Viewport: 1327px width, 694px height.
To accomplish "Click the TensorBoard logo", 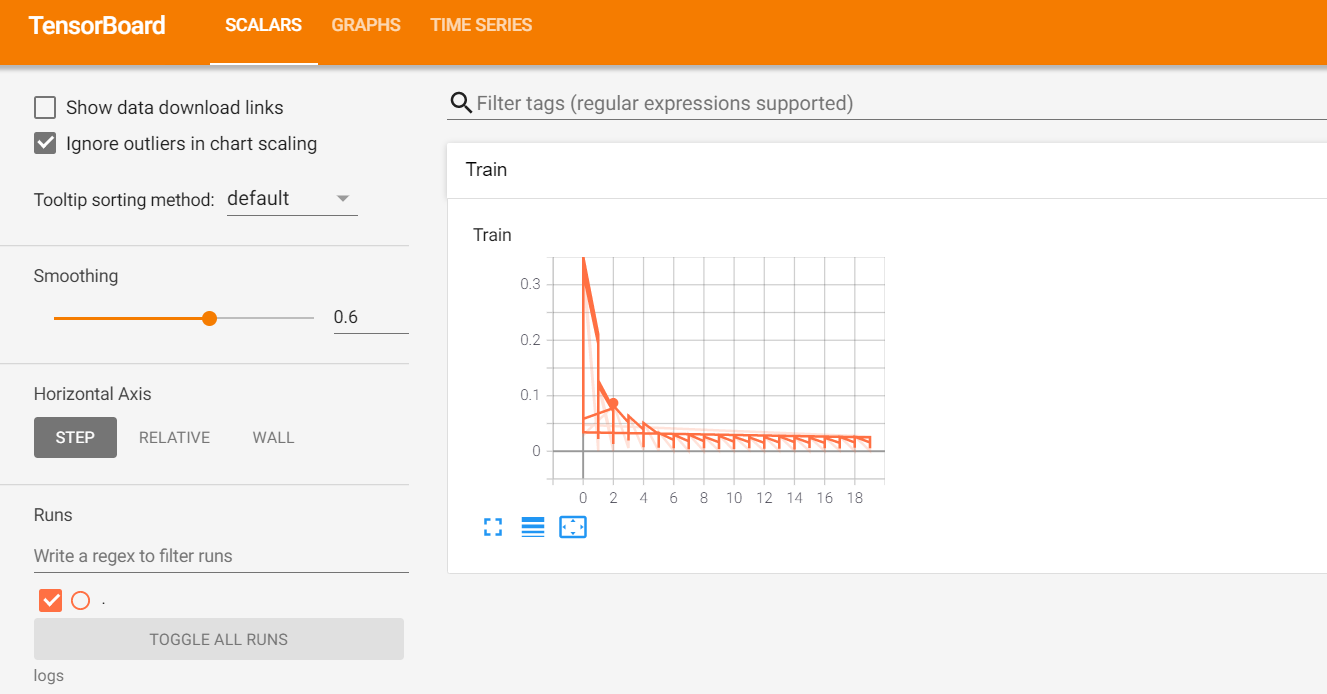I will (x=97, y=25).
